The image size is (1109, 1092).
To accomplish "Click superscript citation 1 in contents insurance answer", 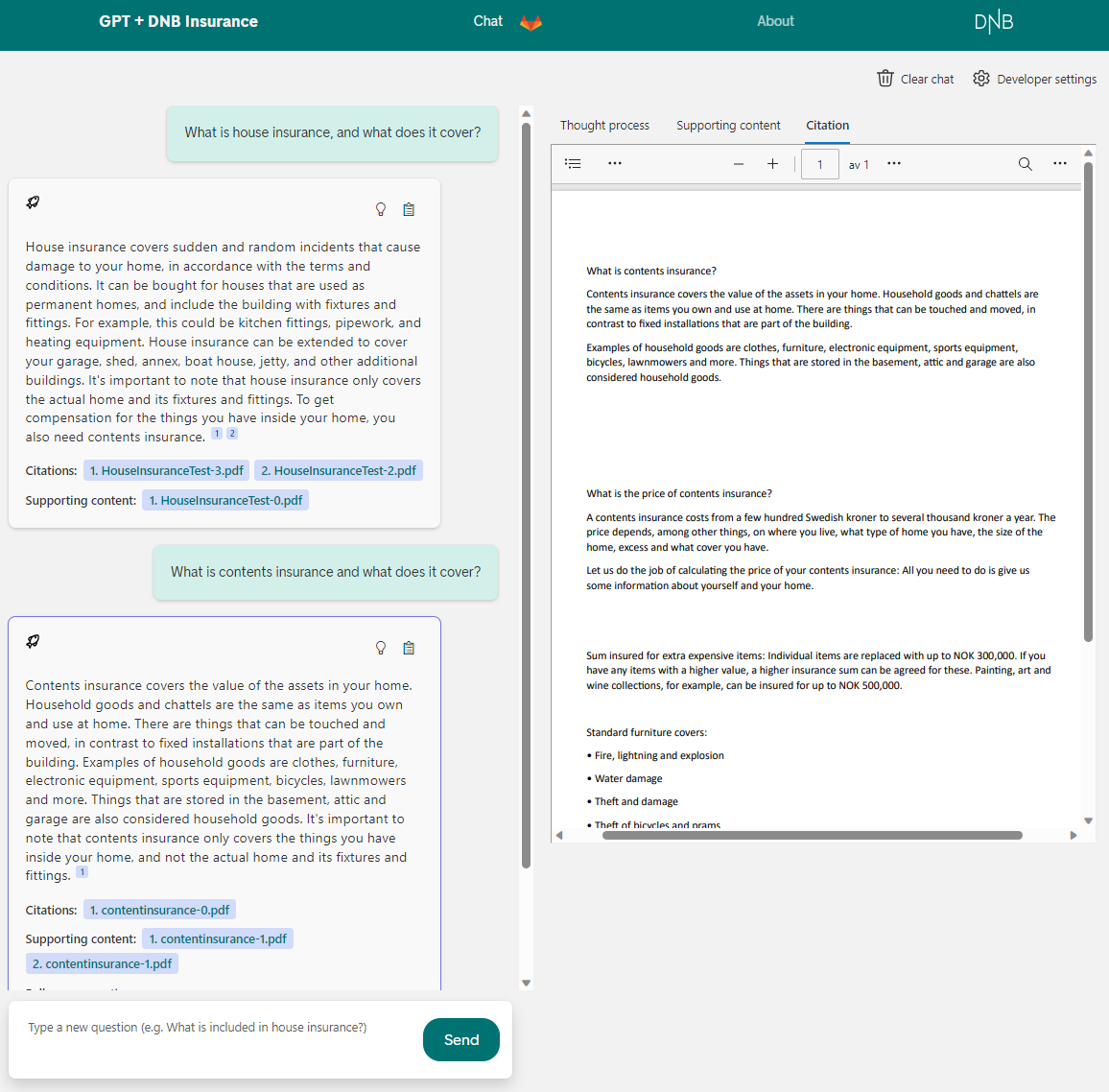I will pos(83,872).
